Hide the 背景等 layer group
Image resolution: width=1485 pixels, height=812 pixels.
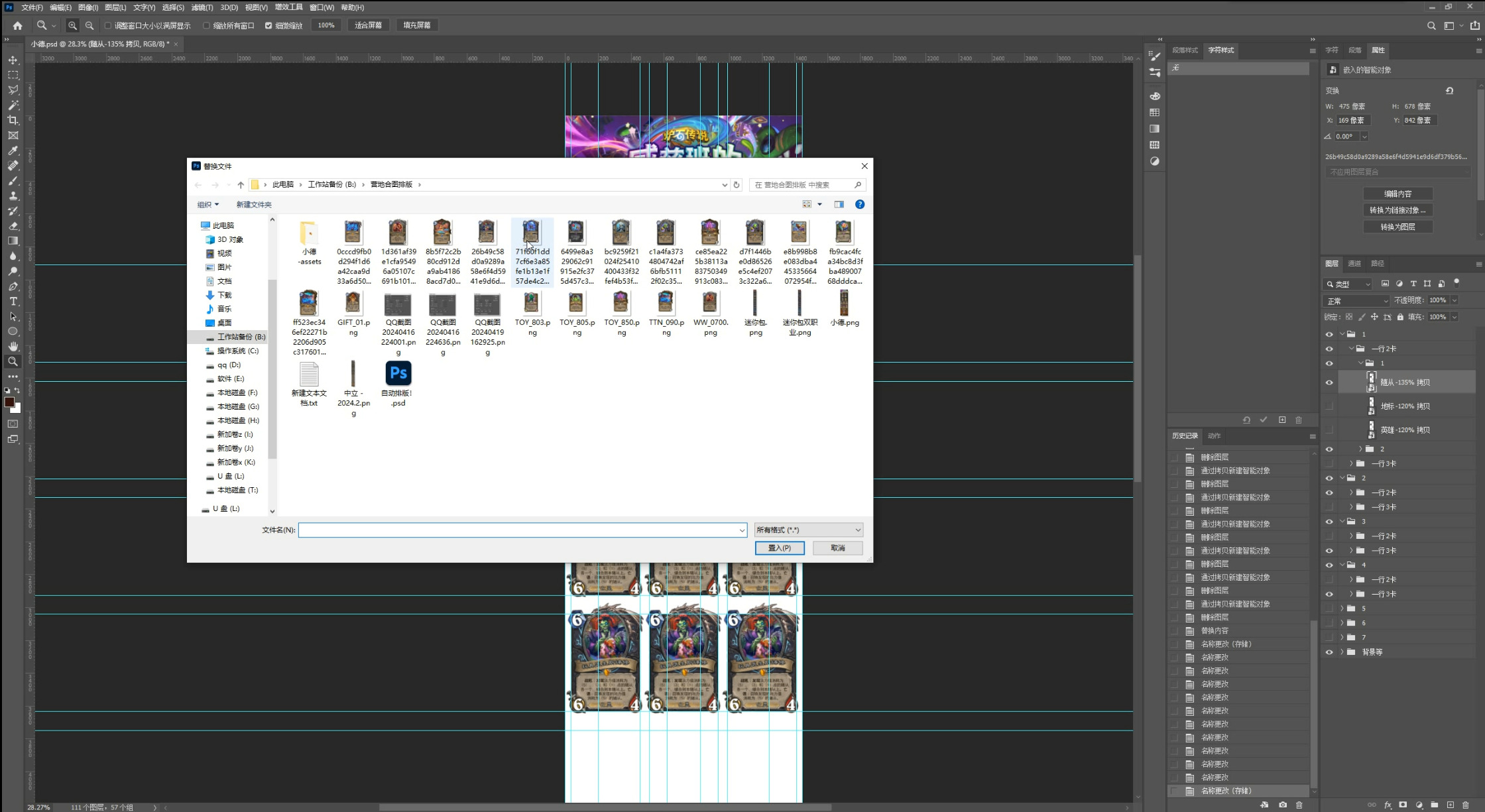click(1329, 652)
